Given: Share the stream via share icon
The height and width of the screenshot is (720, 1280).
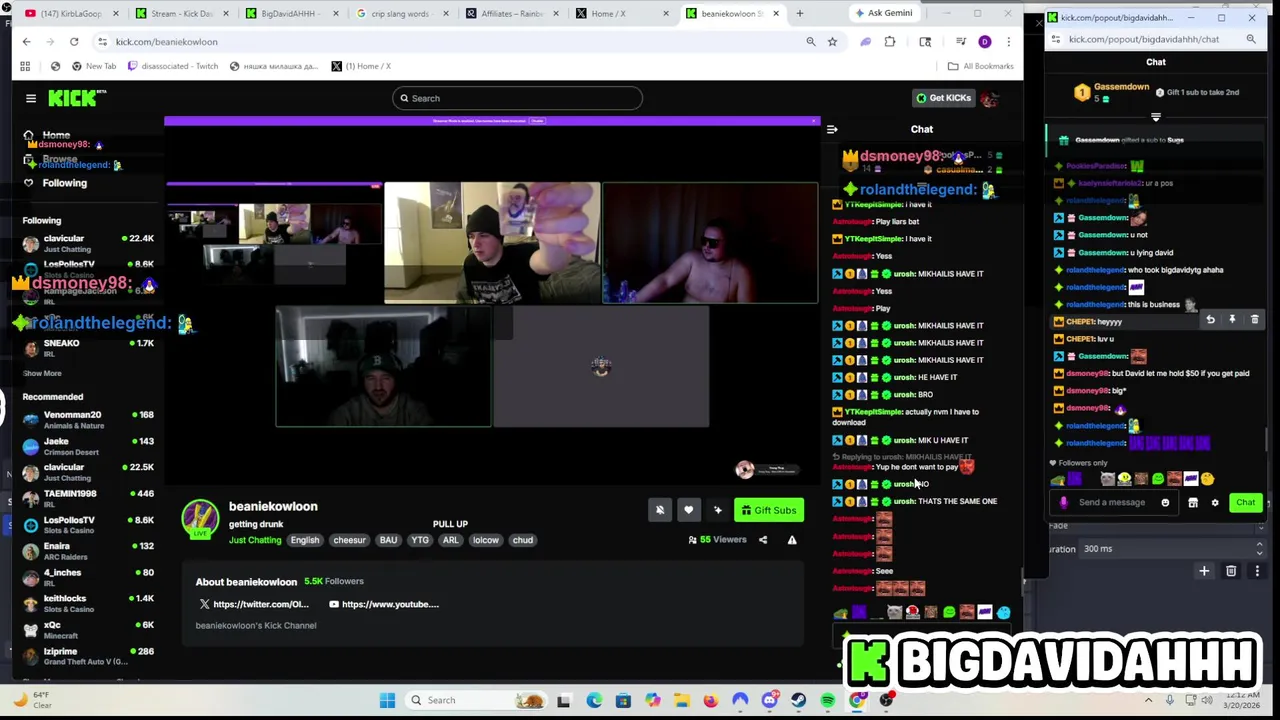Looking at the screenshot, I should point(763,540).
